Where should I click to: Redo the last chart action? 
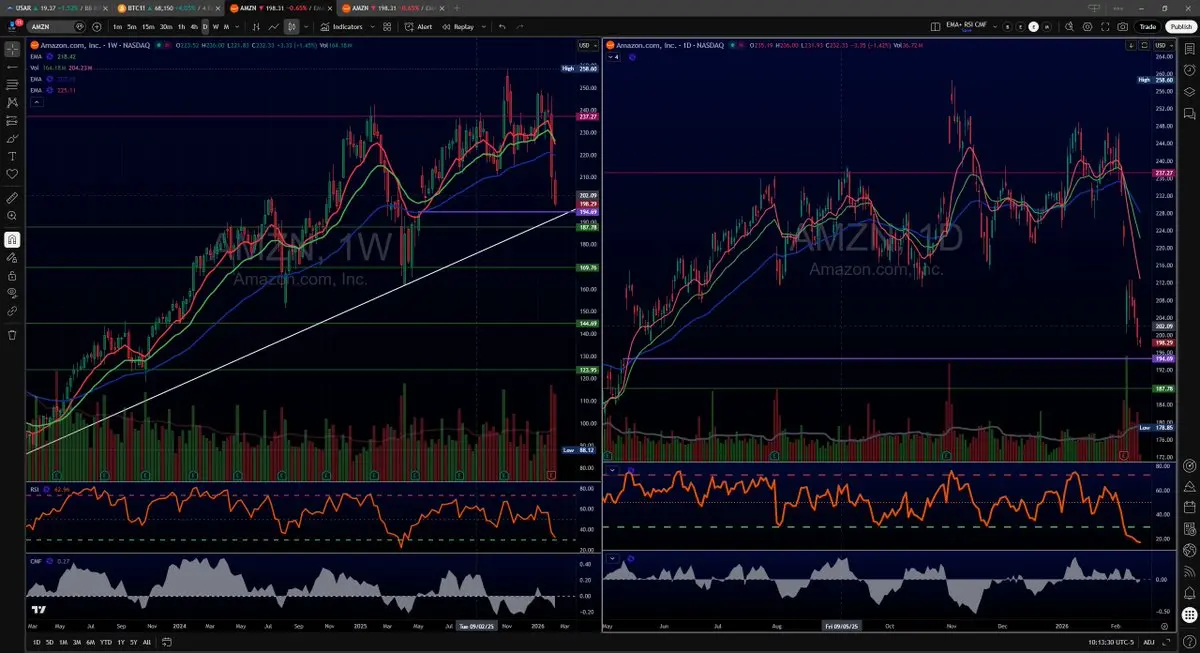[x=520, y=25]
